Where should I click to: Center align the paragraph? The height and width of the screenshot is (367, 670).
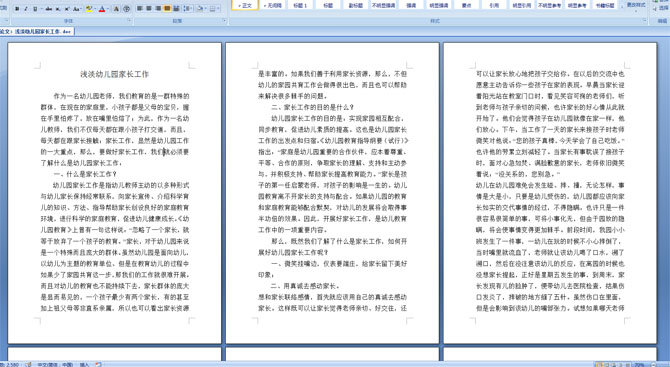[x=149, y=8]
